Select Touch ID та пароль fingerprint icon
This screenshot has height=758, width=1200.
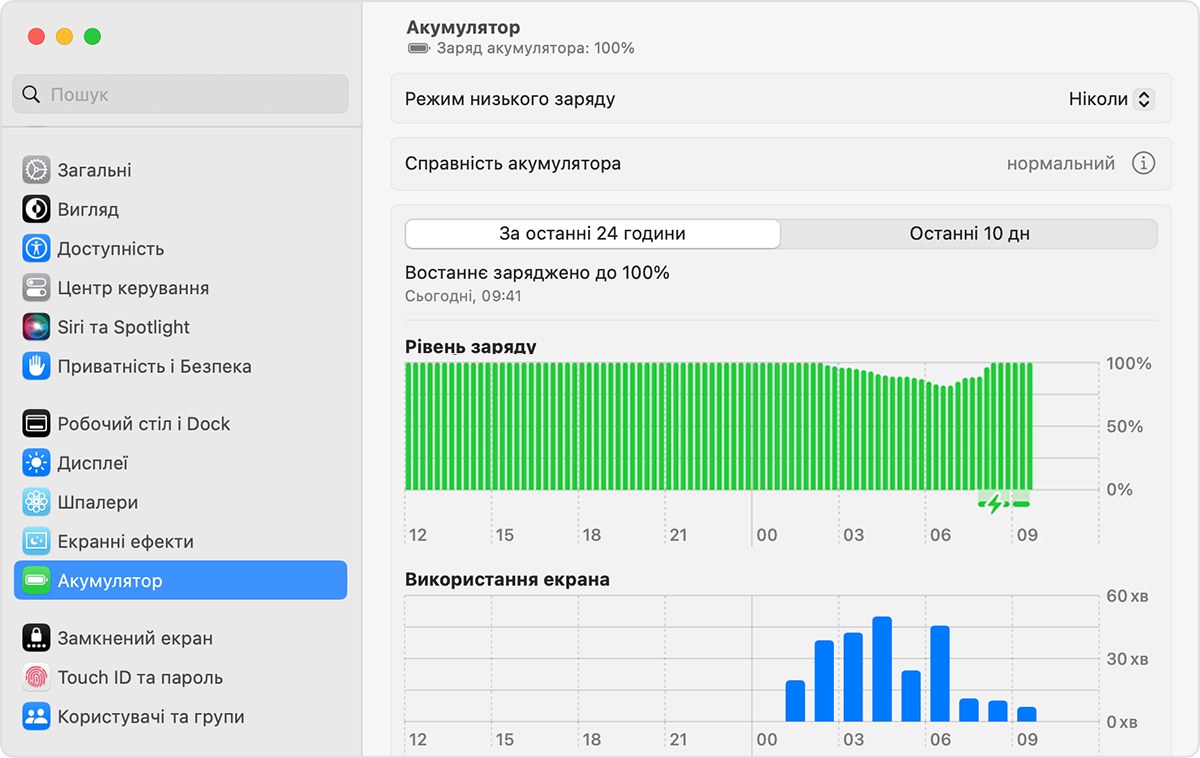tap(36, 677)
